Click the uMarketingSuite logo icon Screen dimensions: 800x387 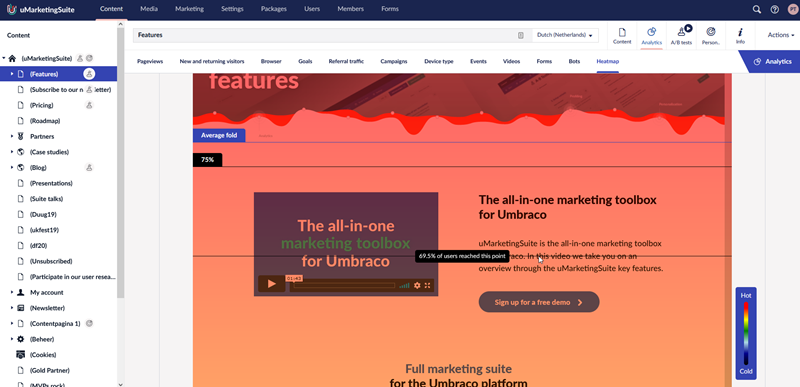[11, 9]
